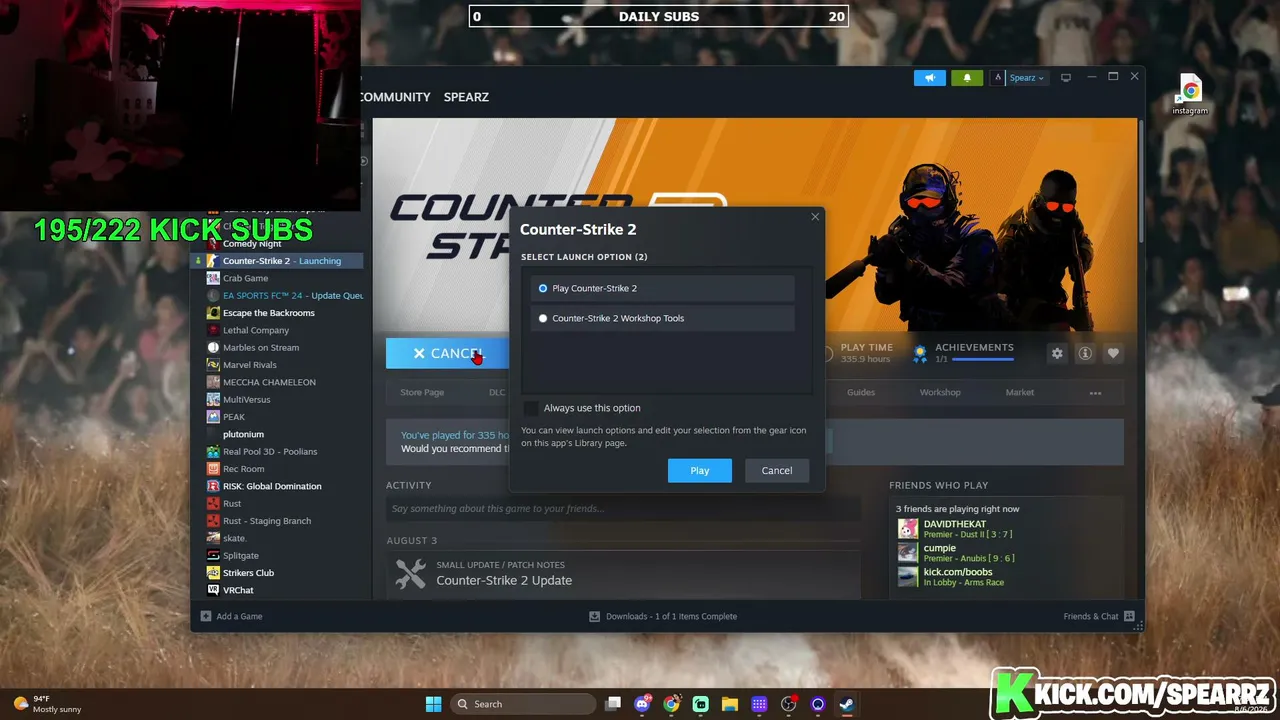This screenshot has width=1280, height=720.
Task: Click the VRChat game icon in sidebar
Action: [x=213, y=590]
